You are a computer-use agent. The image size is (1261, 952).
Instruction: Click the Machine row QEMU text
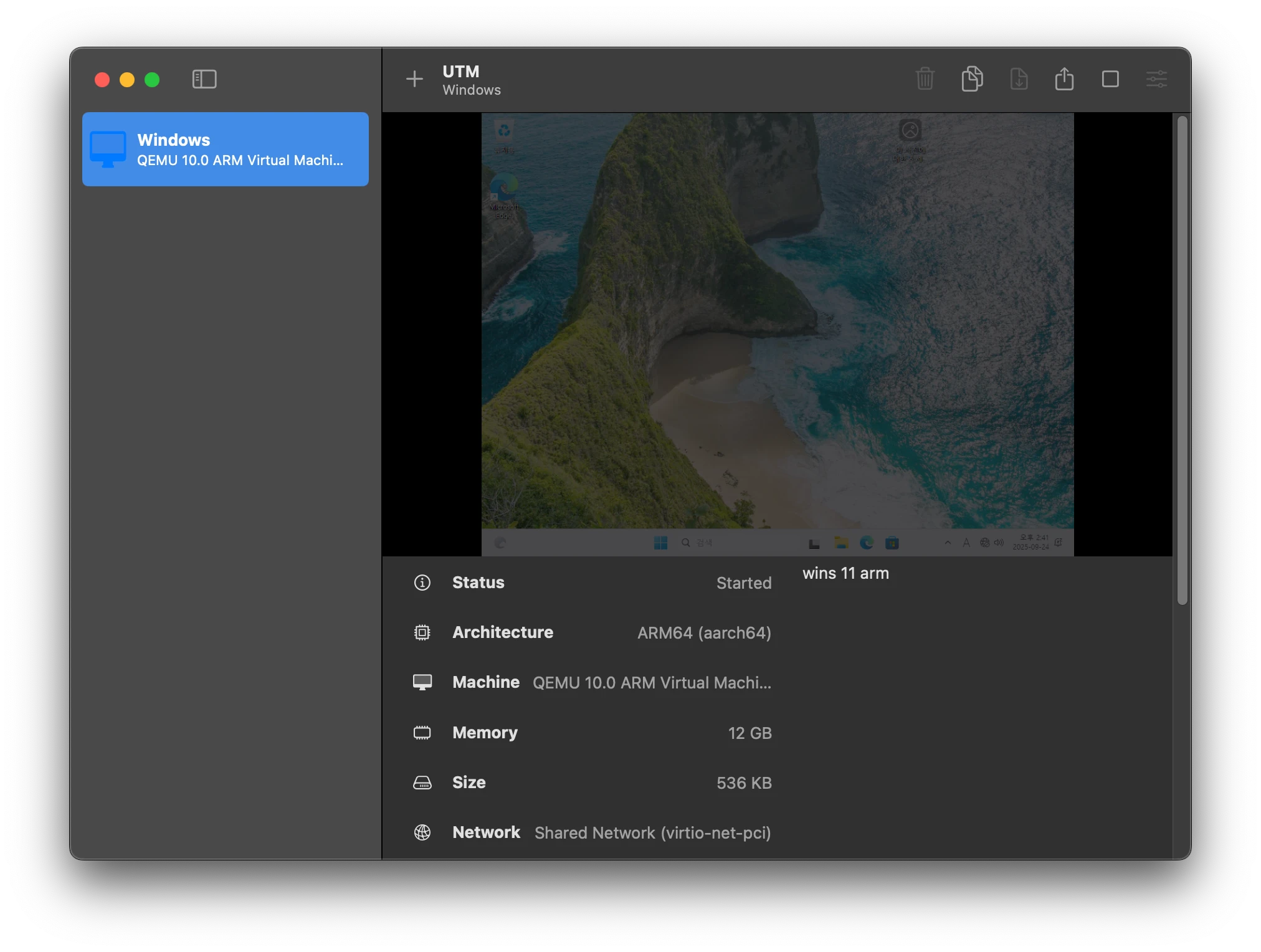pos(652,683)
